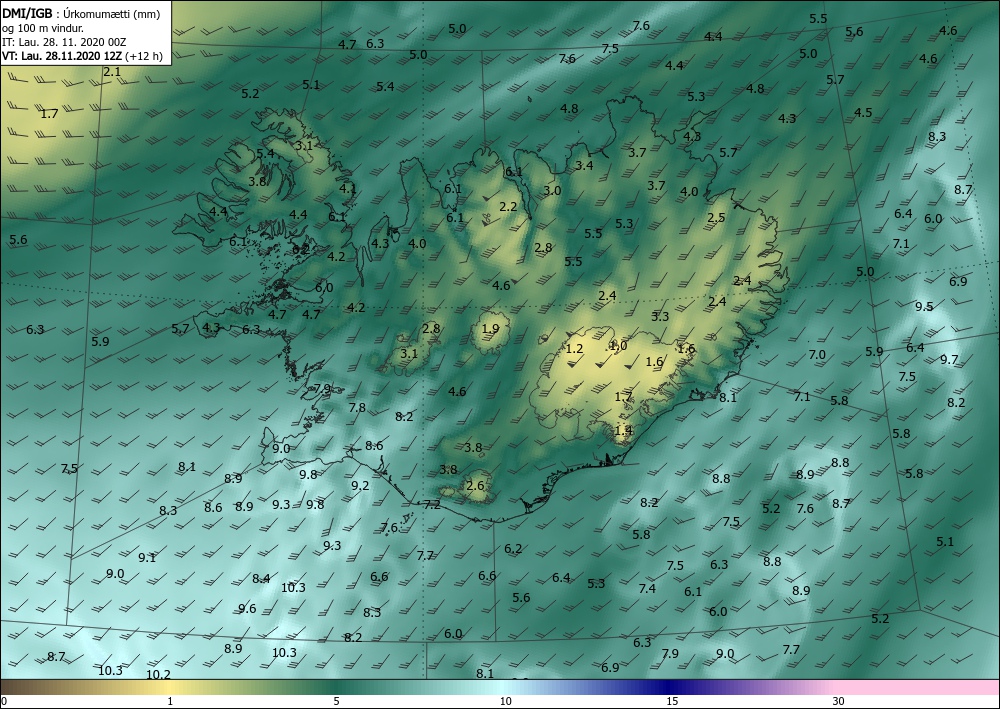Click the 0 tick on the color scale
Image resolution: width=1000 pixels, height=709 pixels.
point(4,701)
